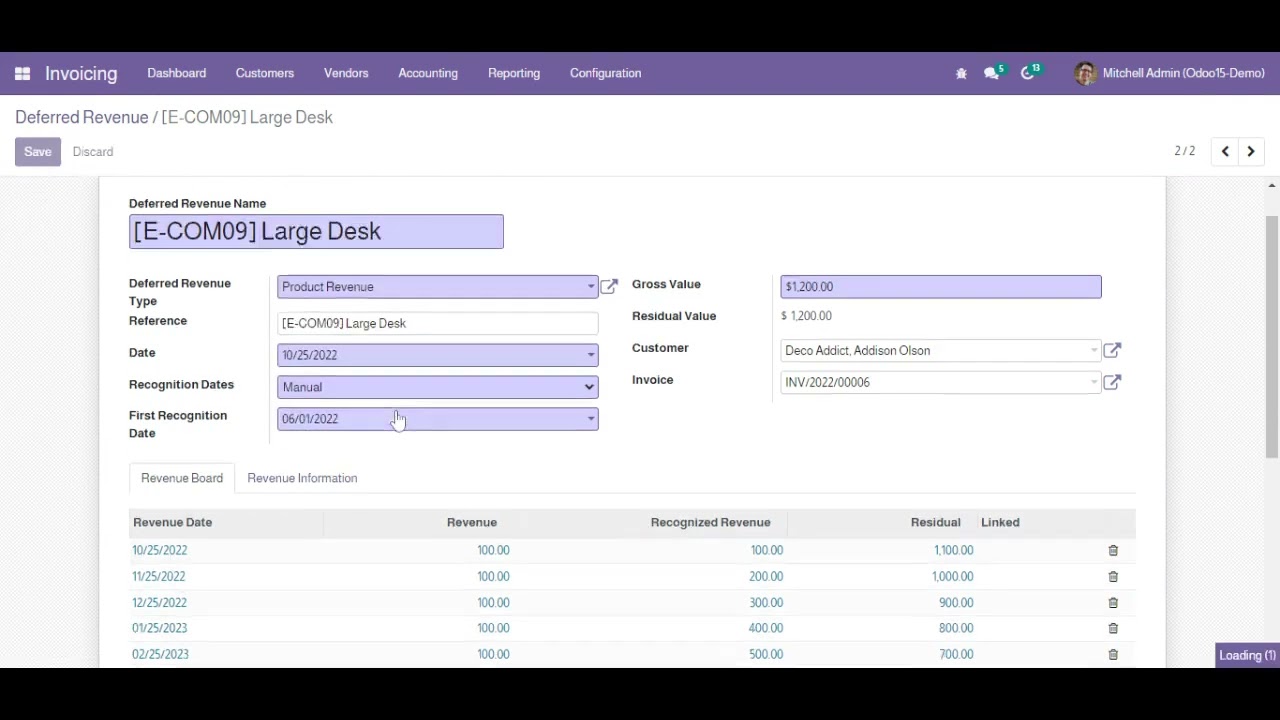Open the conversations chat icon

pos(993,72)
